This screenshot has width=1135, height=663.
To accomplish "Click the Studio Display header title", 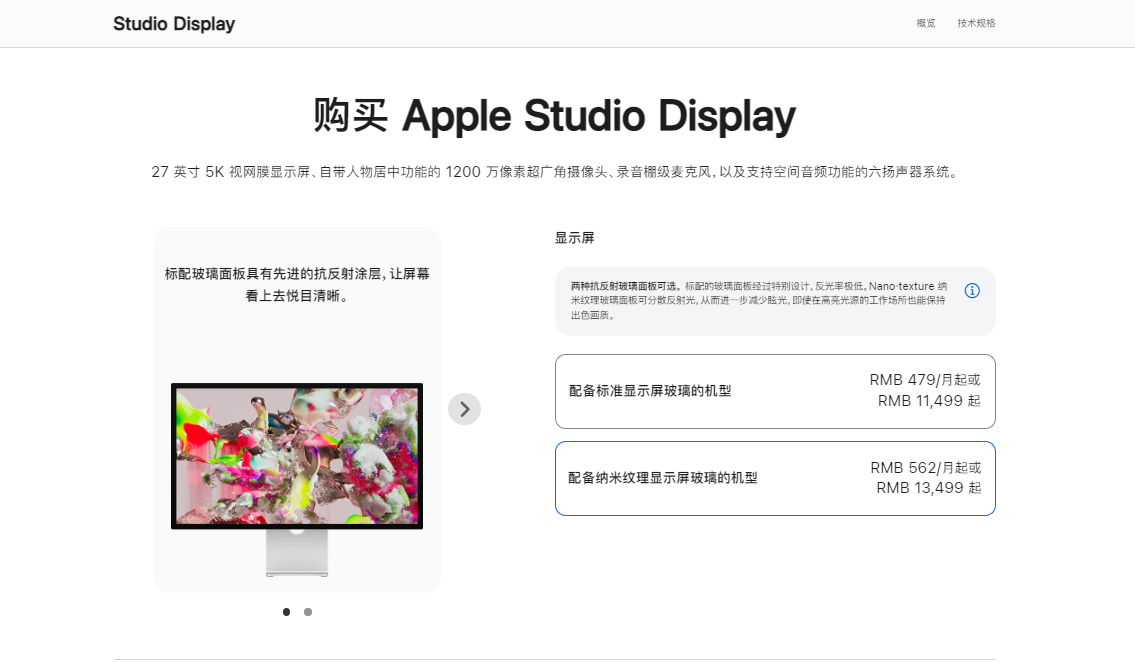I will (x=174, y=24).
